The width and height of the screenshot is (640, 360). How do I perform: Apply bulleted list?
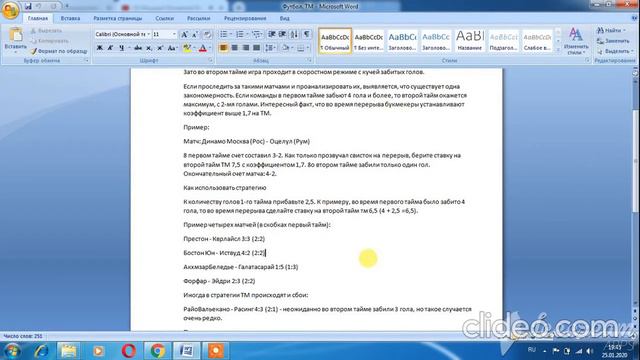point(224,34)
